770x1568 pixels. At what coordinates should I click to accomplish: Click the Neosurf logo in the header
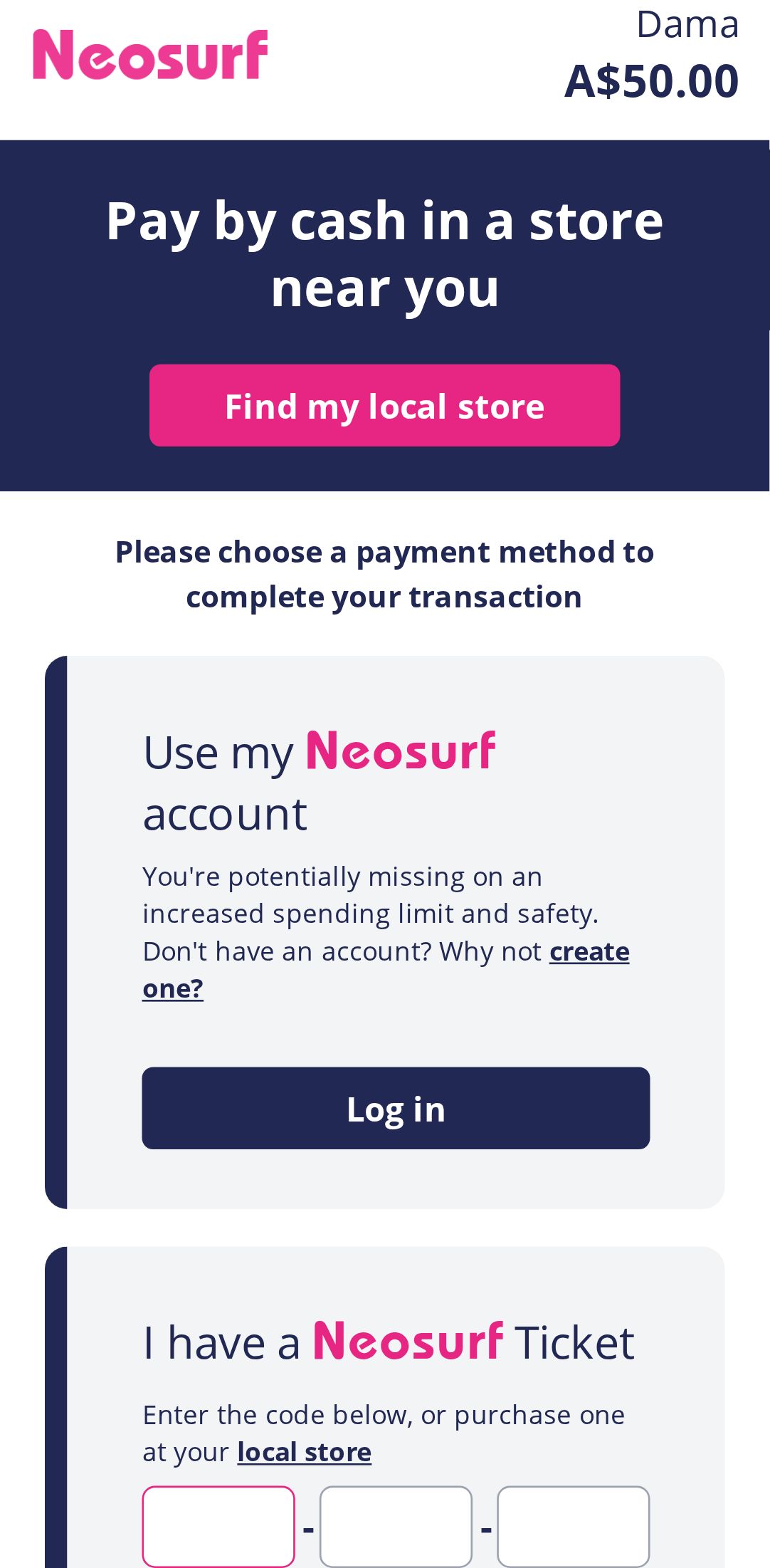click(150, 55)
